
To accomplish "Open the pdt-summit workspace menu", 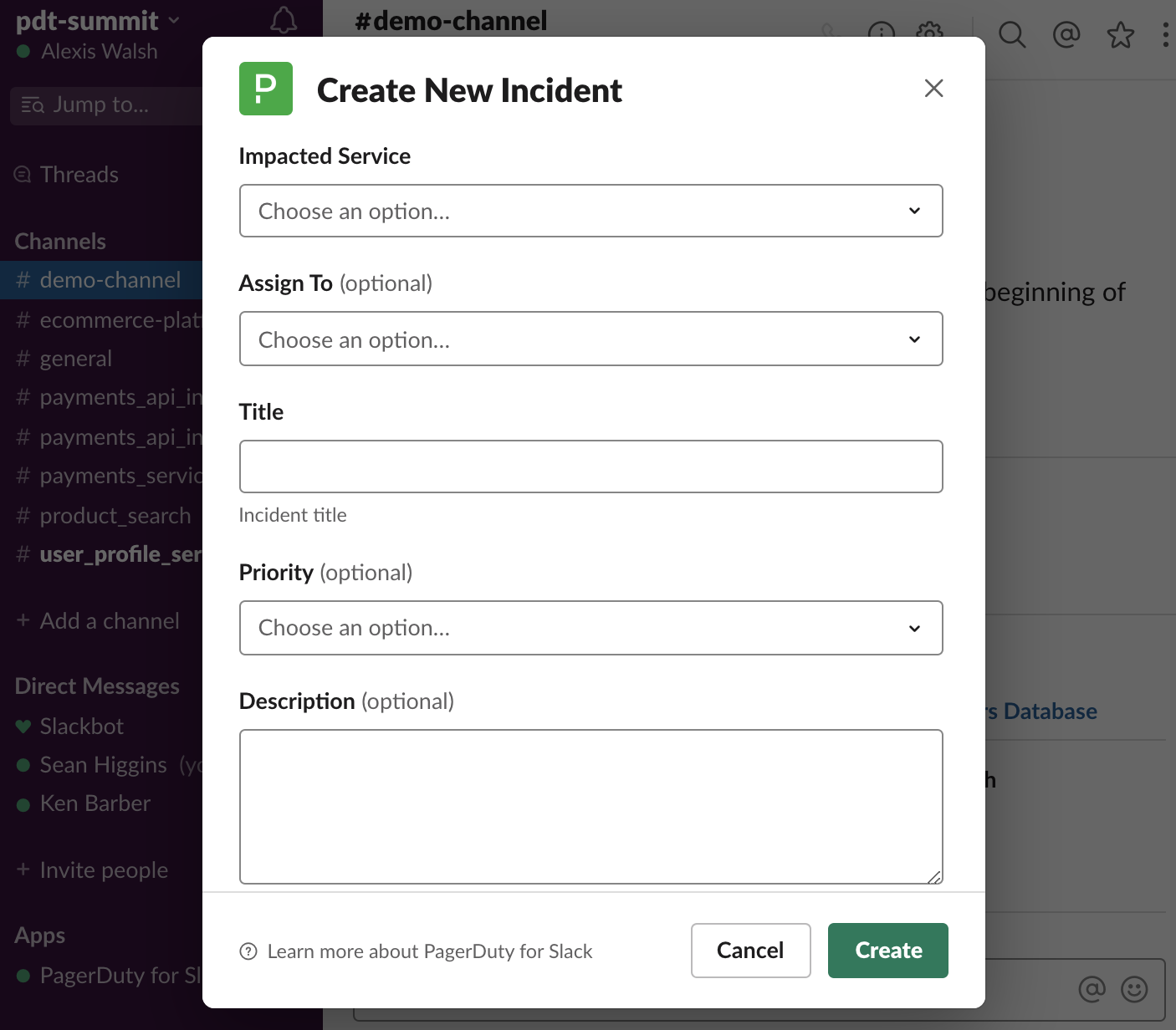I will click(x=96, y=20).
